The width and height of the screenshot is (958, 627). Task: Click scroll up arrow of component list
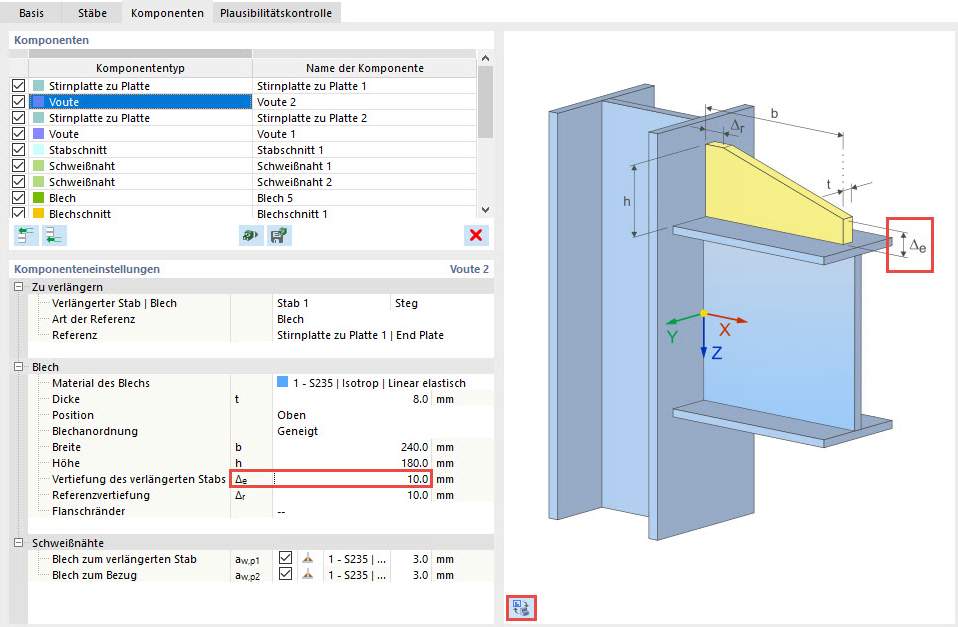(x=486, y=59)
